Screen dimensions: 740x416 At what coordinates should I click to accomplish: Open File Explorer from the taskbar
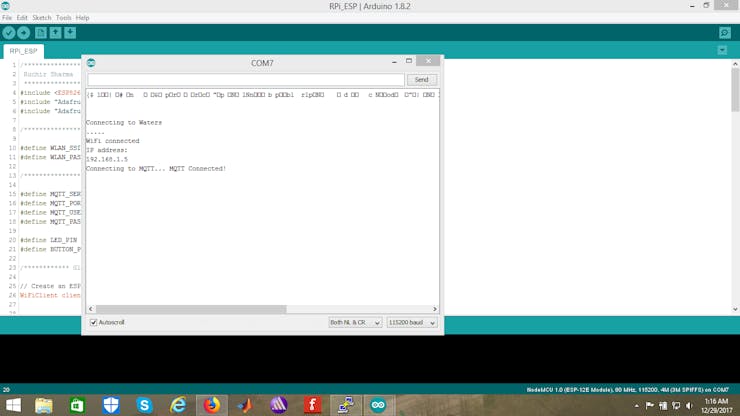(44, 405)
